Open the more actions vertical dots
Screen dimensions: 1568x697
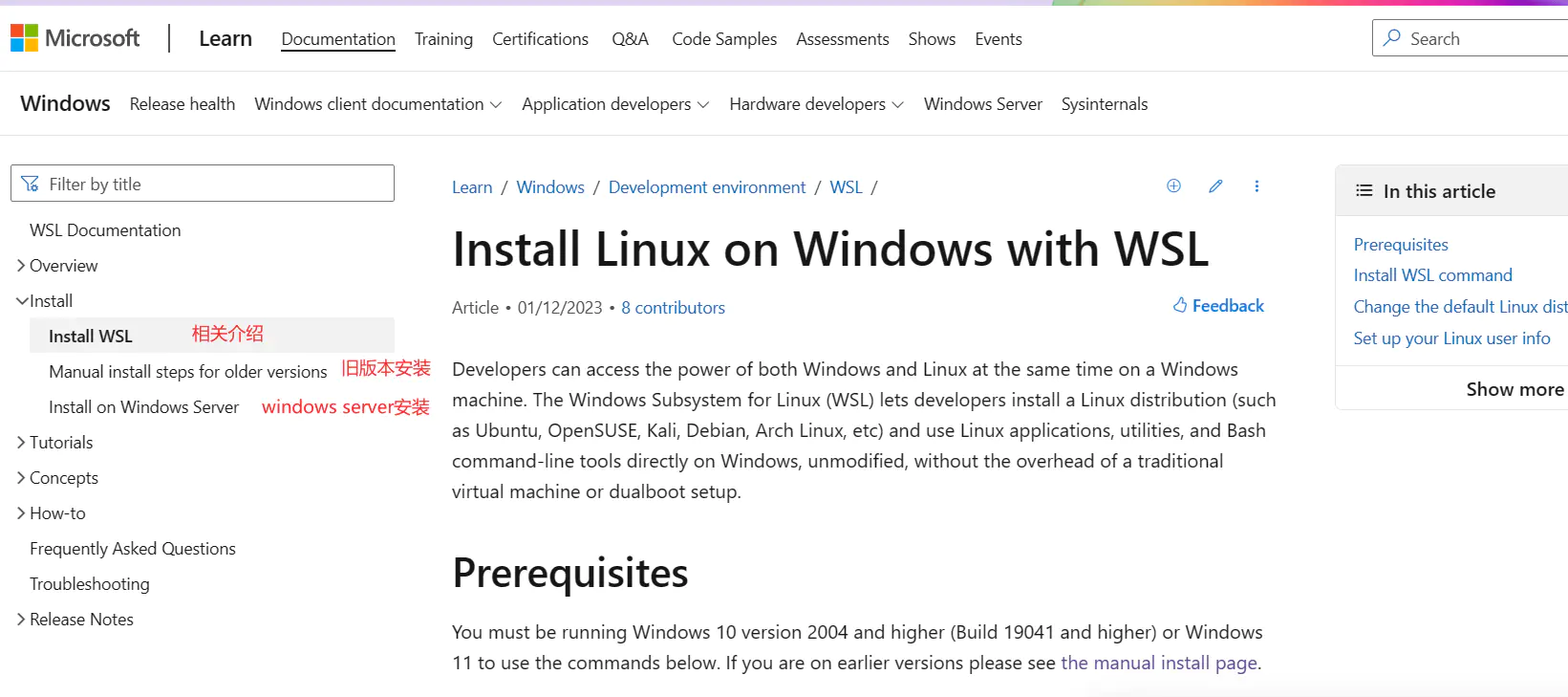(x=1257, y=186)
